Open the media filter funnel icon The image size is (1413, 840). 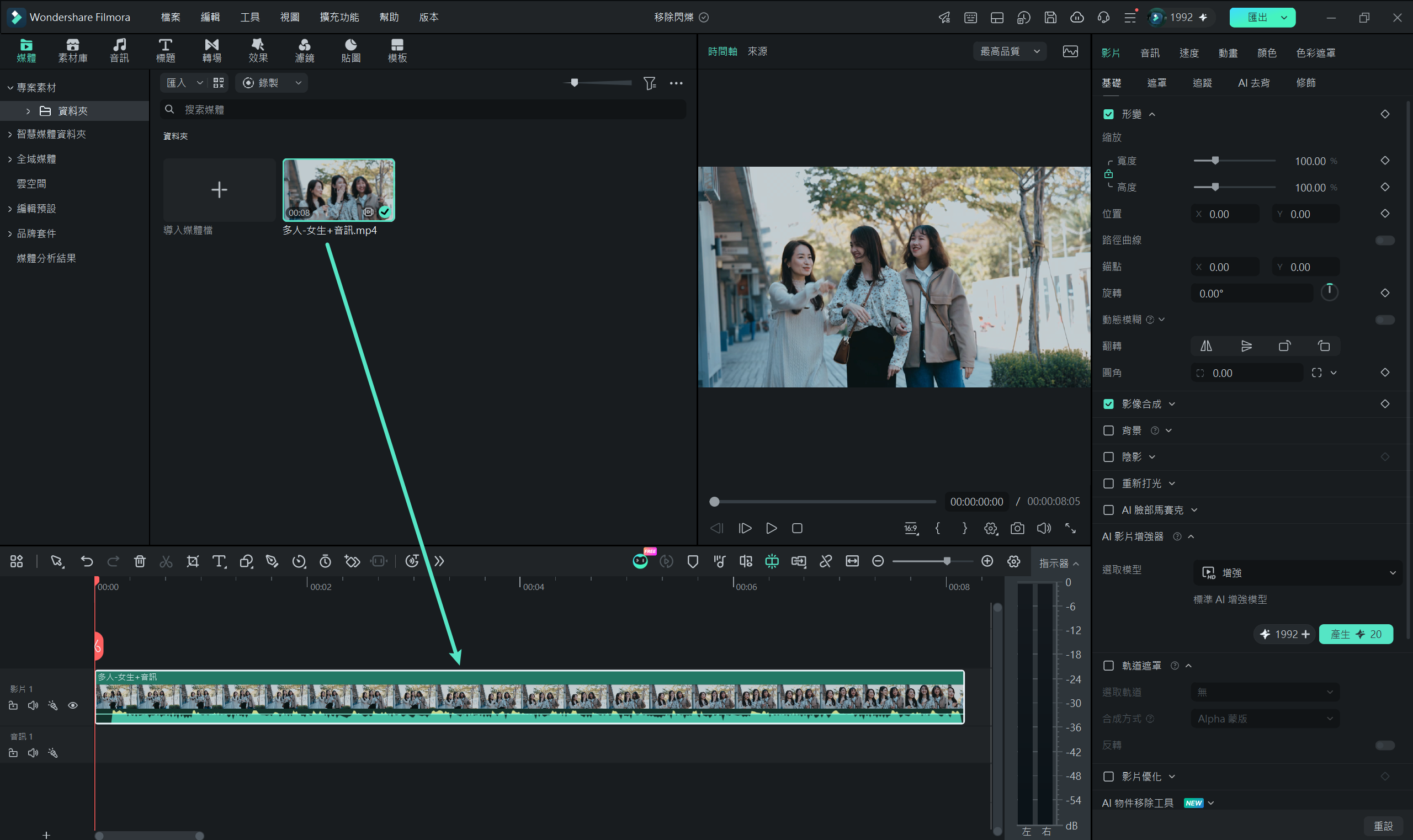(x=649, y=83)
